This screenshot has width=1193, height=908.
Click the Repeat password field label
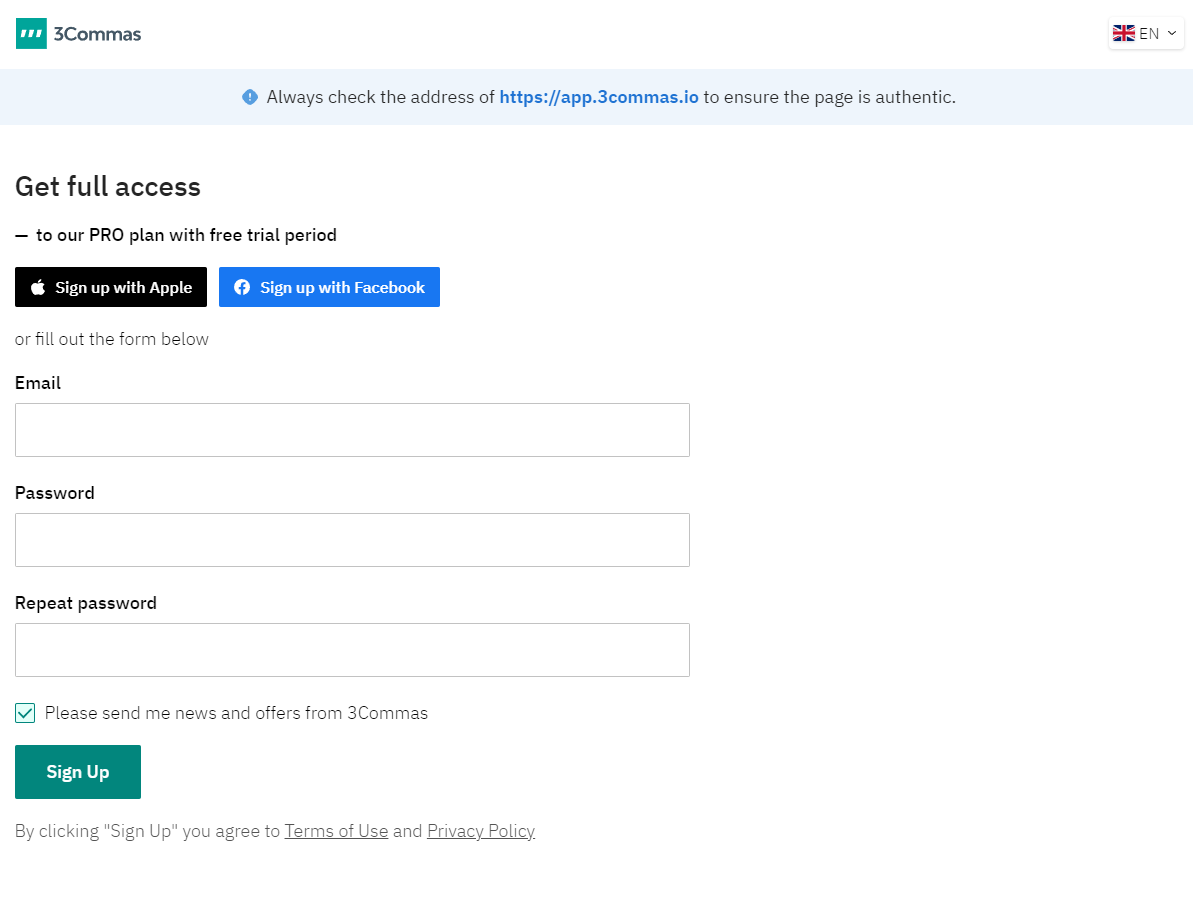86,603
